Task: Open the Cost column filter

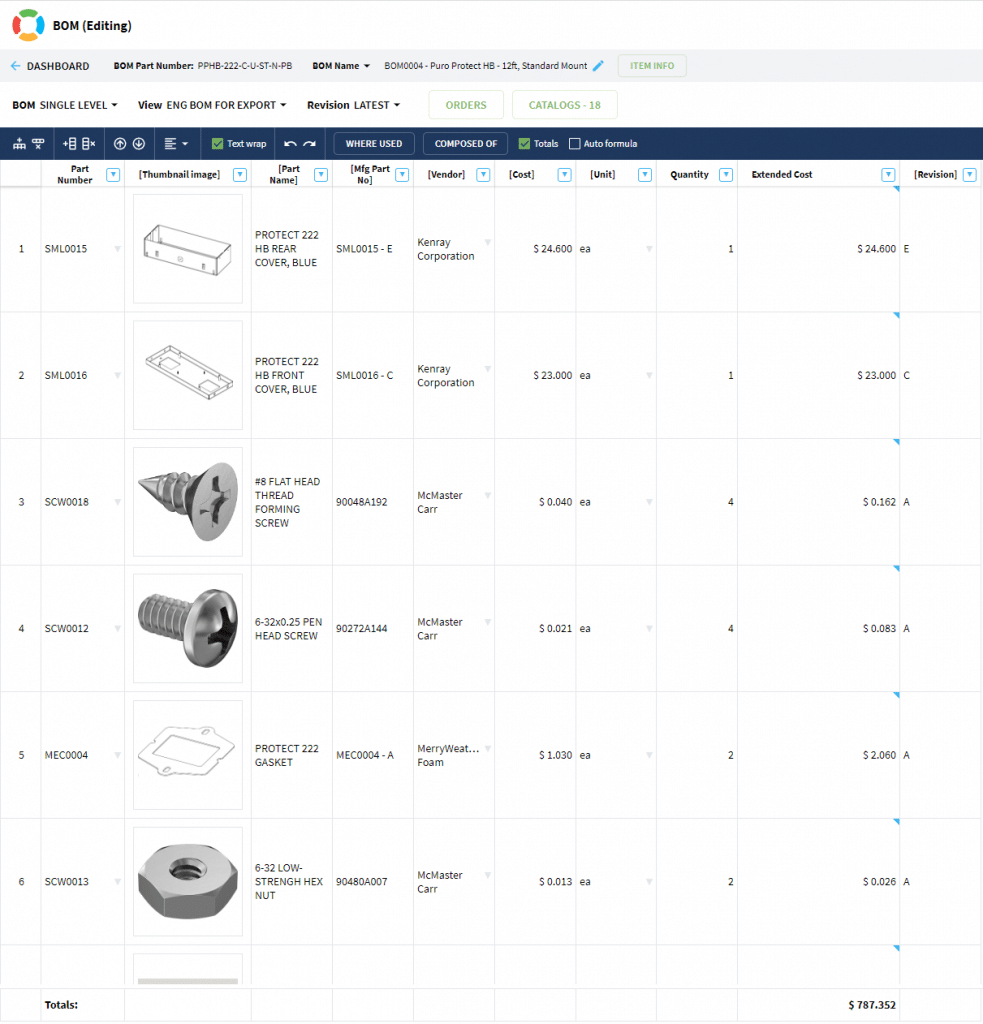Action: [x=564, y=174]
